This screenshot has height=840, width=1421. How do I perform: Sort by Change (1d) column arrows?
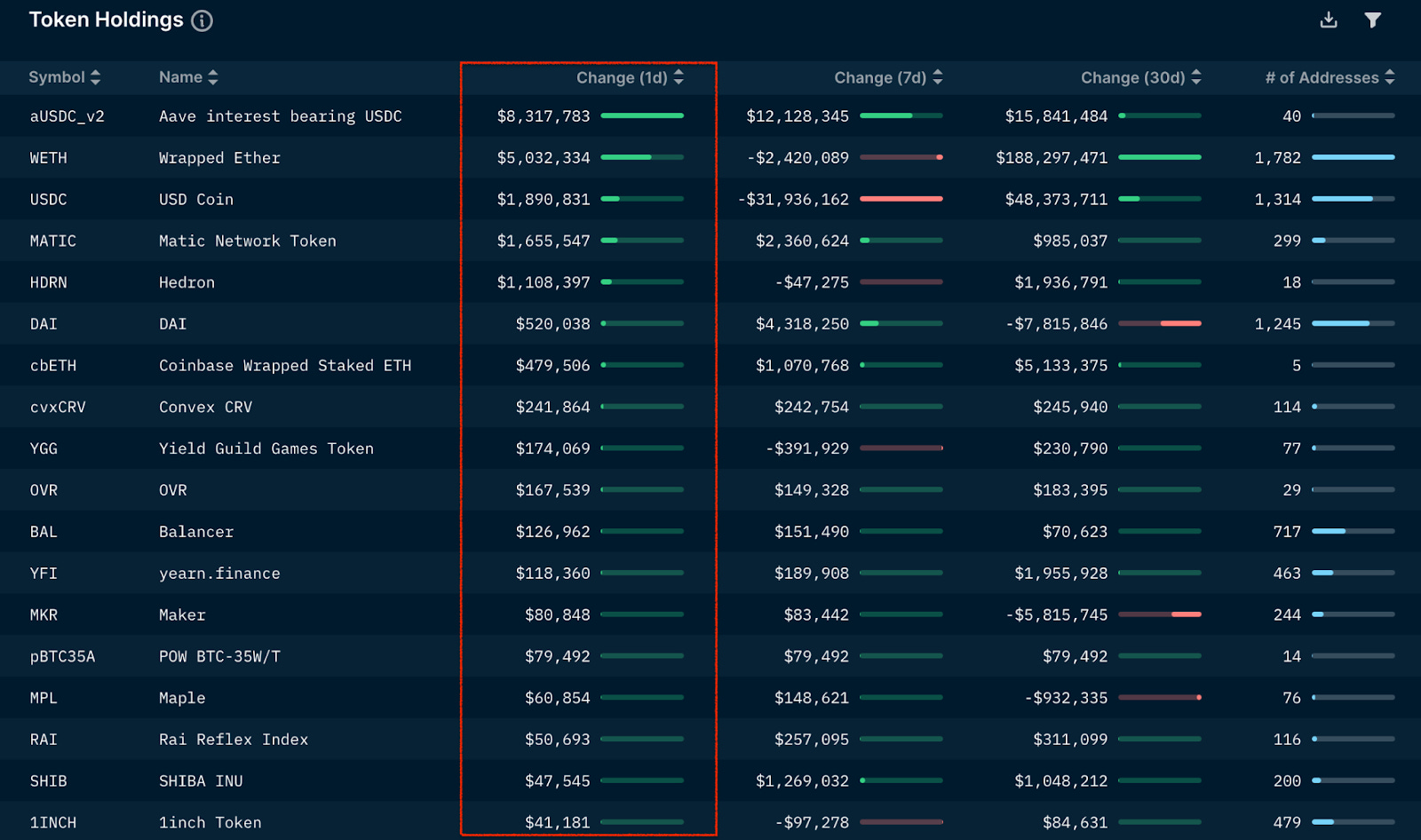coord(679,77)
